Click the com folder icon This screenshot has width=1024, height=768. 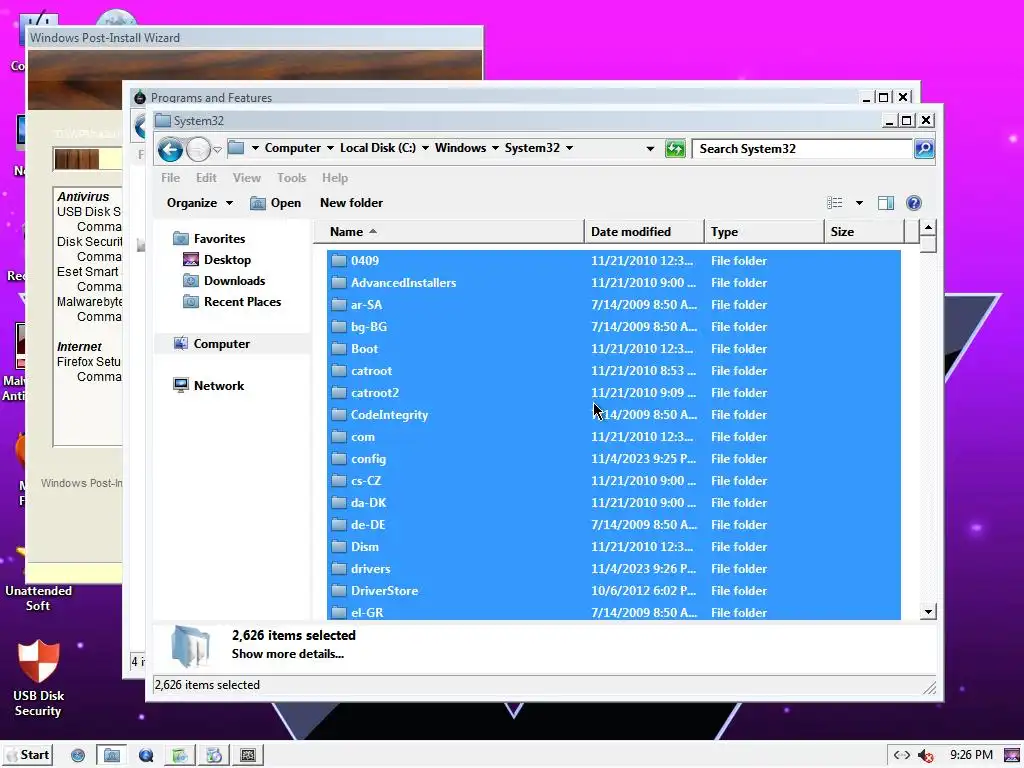pyautogui.click(x=338, y=437)
